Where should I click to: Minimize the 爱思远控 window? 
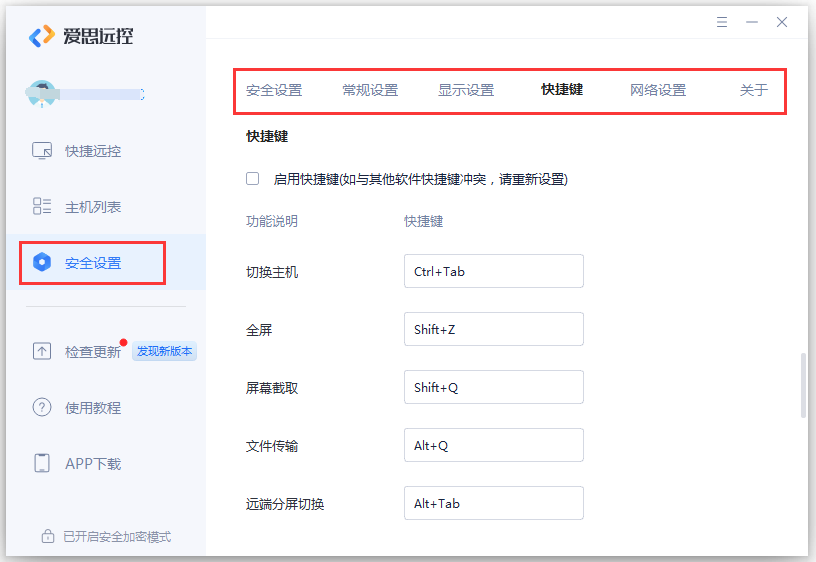click(752, 22)
